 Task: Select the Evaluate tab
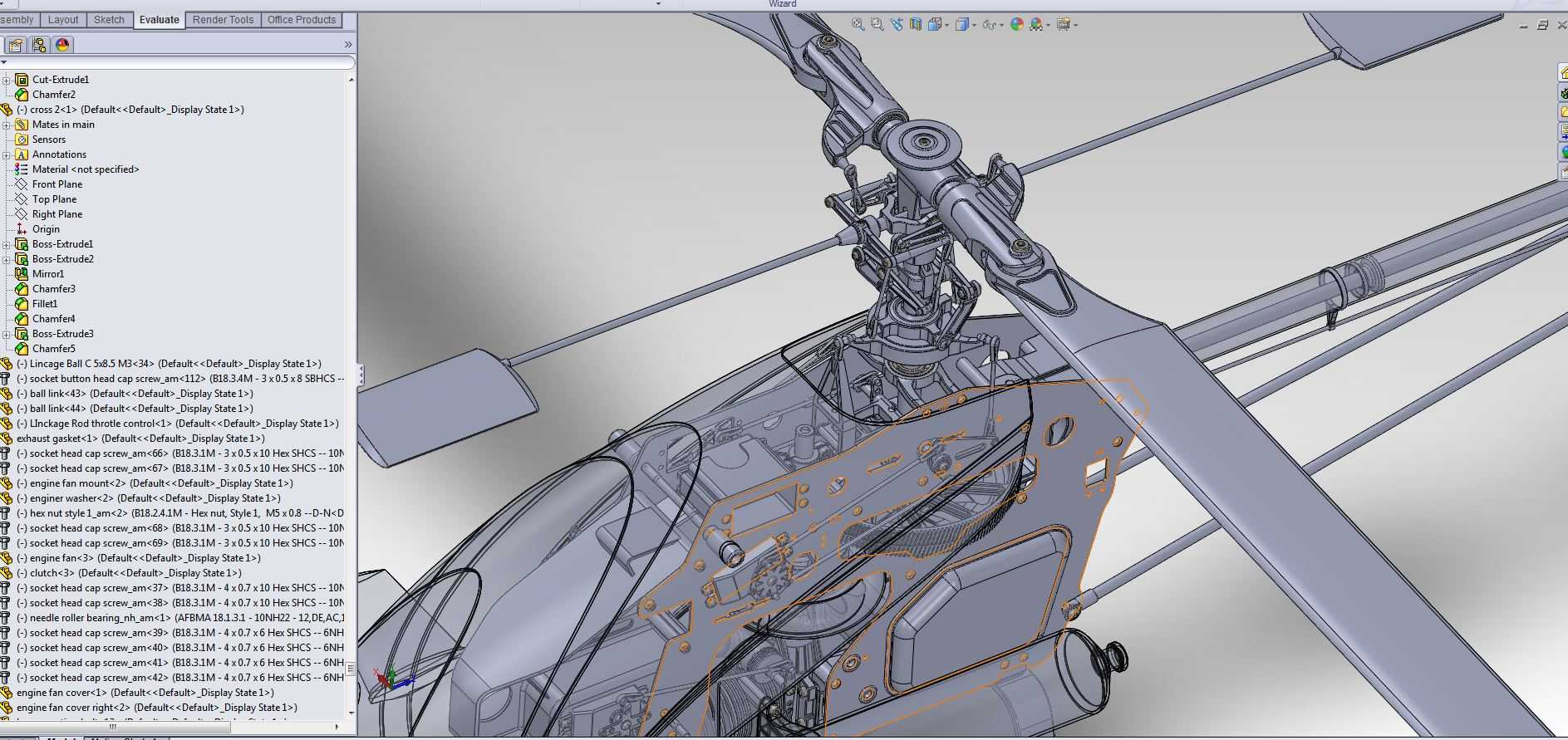coord(159,20)
